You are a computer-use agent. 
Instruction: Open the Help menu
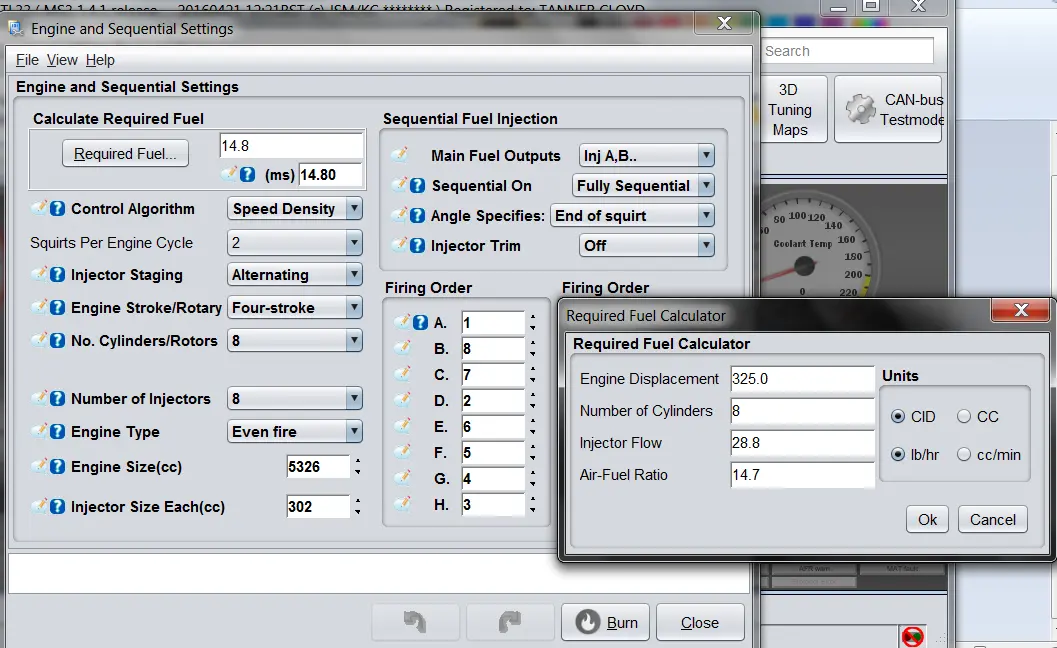click(100, 60)
